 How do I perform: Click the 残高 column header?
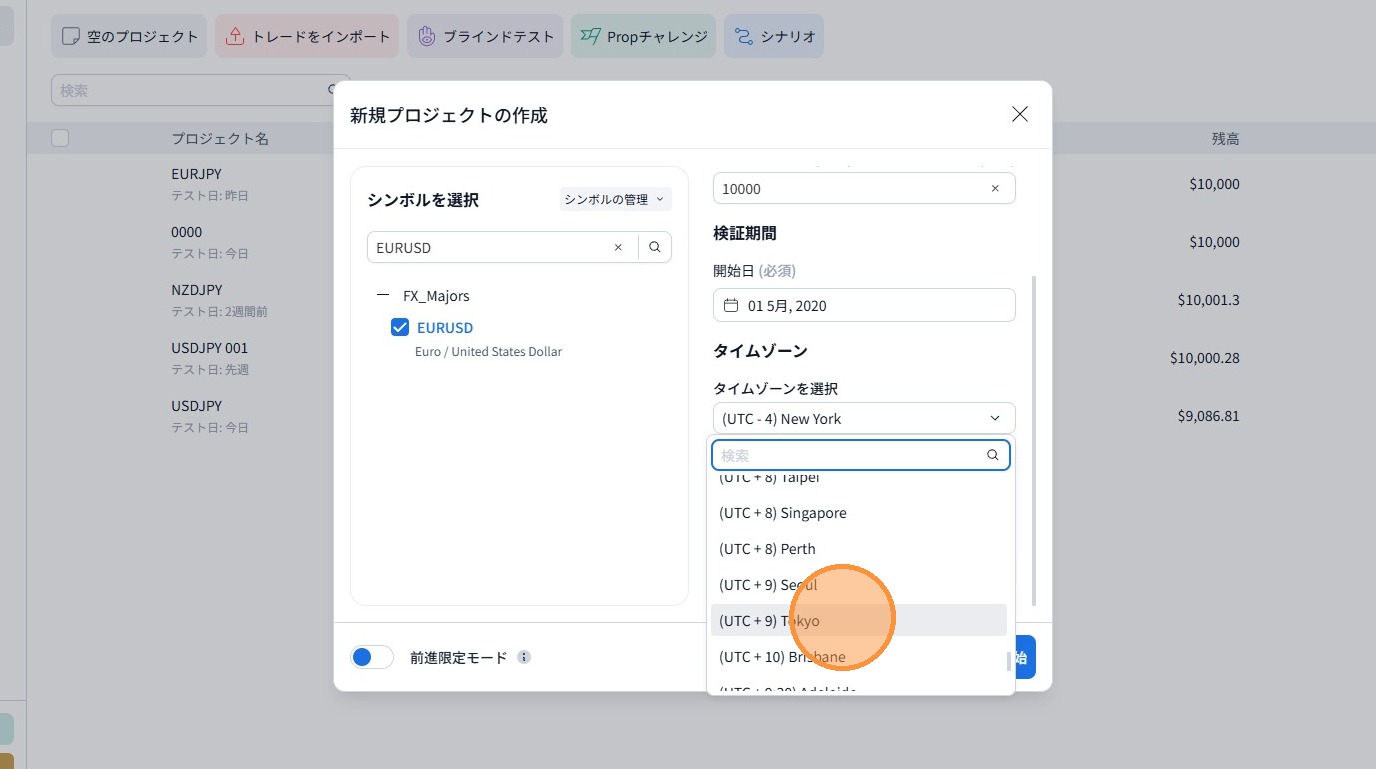tap(1226, 138)
